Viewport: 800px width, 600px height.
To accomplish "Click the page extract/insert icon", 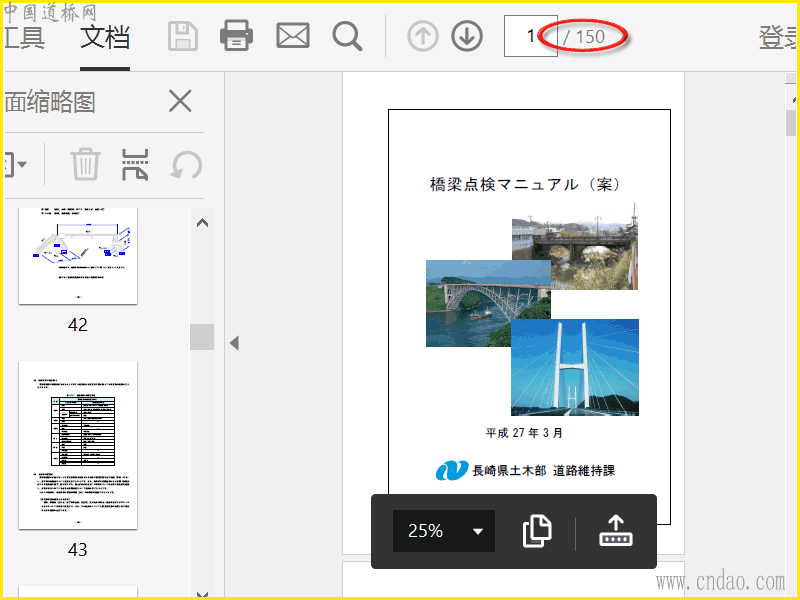I will pos(135,165).
